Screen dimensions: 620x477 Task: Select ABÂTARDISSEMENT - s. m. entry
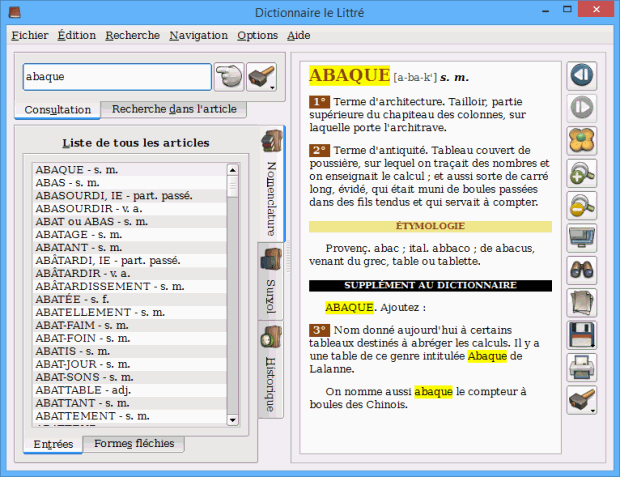[130, 286]
